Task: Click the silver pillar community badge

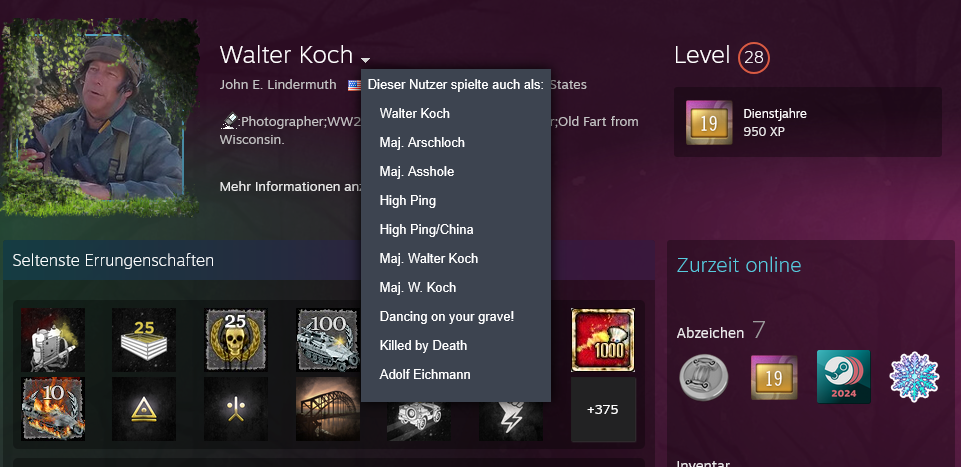Action: coord(704,378)
